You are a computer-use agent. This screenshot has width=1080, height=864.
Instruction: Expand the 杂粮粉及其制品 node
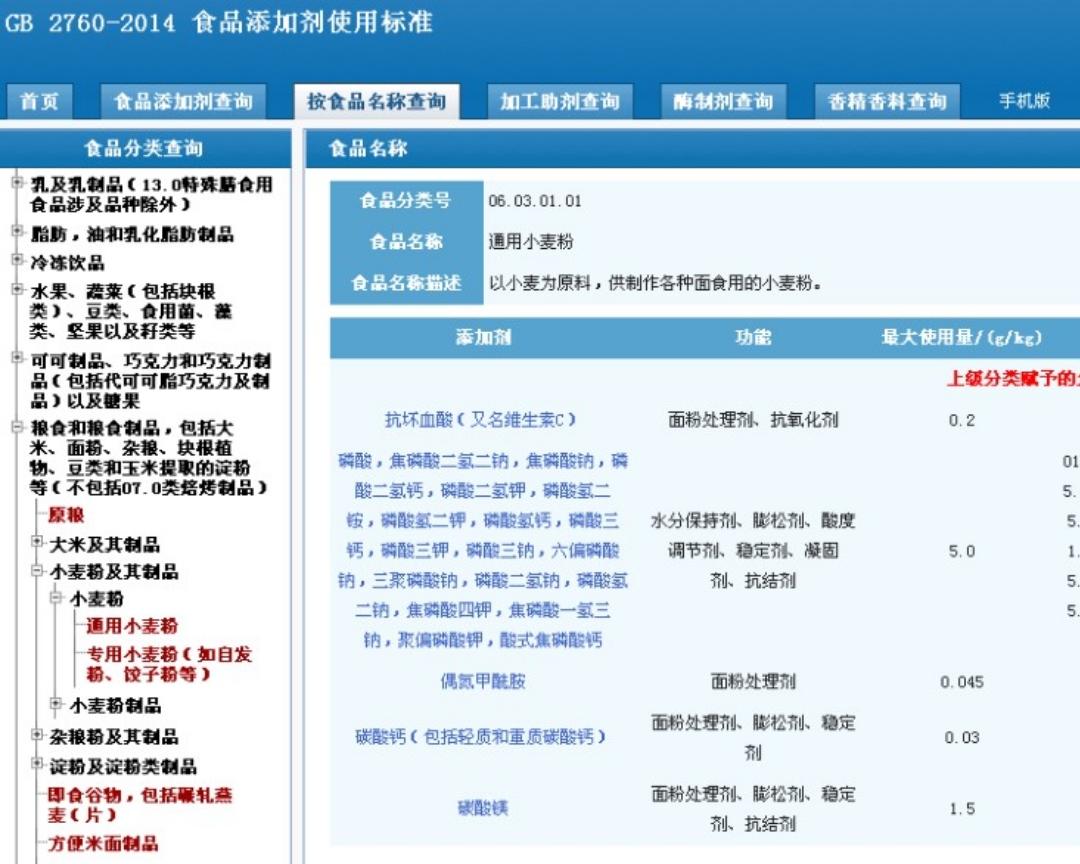point(38,735)
